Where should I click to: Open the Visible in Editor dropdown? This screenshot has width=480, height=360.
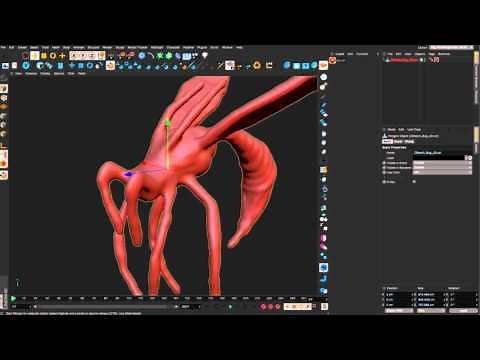click(443, 163)
